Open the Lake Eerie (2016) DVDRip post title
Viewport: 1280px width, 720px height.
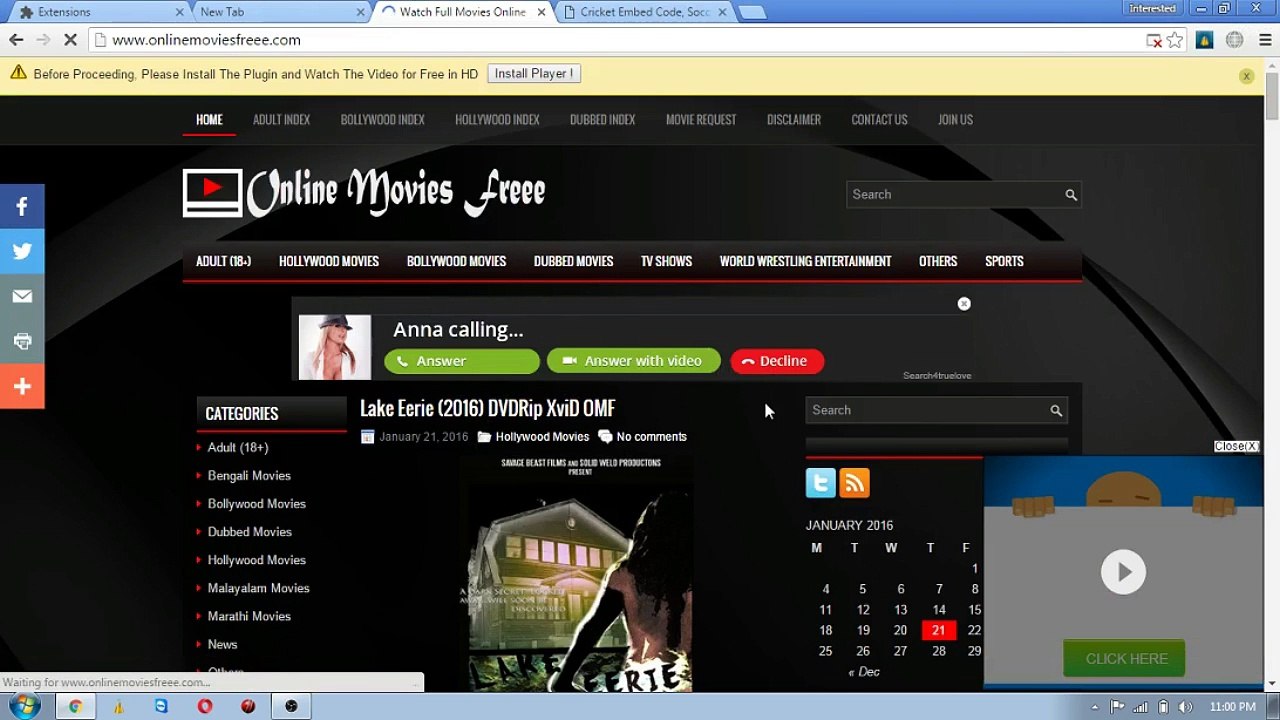coord(487,408)
